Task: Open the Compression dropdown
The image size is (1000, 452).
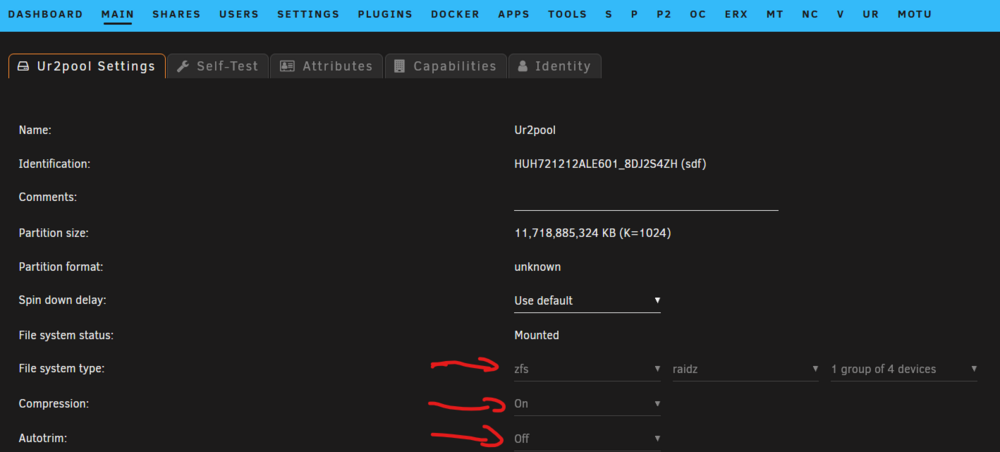Action: pos(587,404)
